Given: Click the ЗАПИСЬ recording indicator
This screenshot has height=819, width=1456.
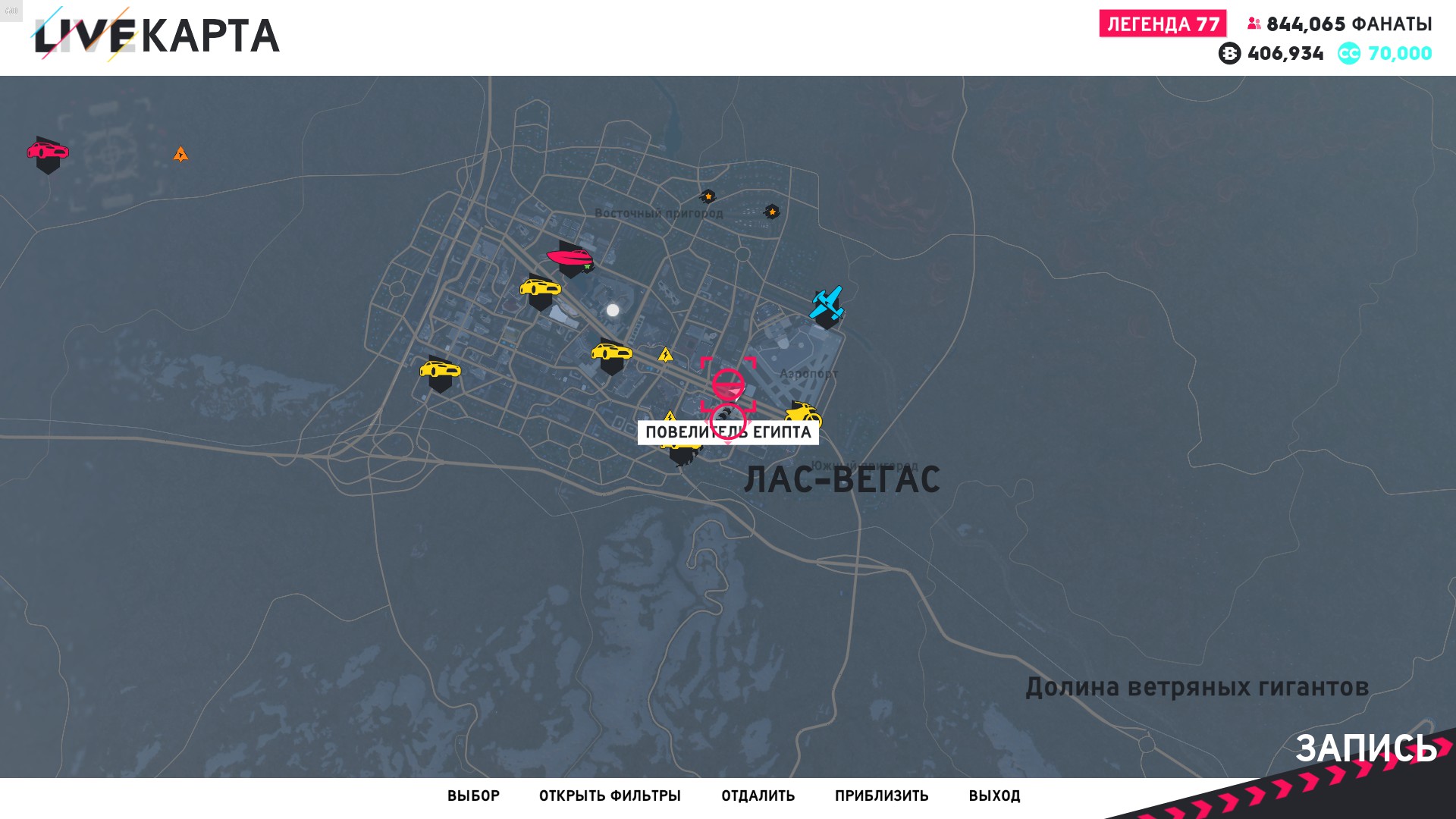Looking at the screenshot, I should pos(1366,748).
